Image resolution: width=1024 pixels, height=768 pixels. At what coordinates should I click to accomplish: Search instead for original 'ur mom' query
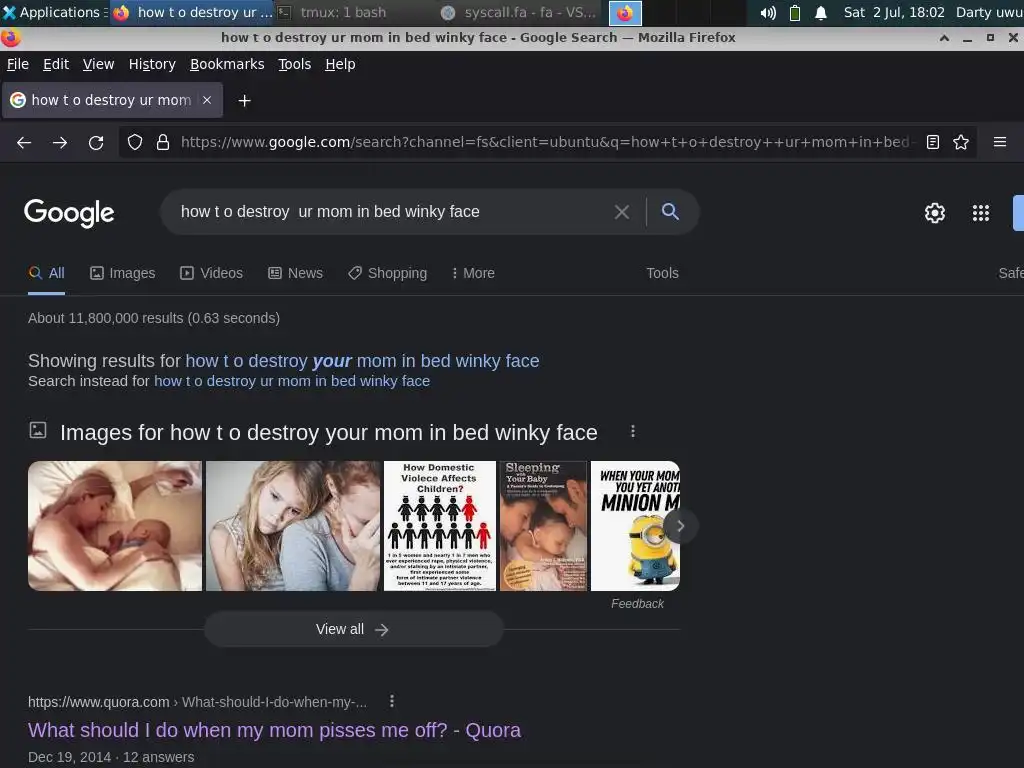click(292, 381)
